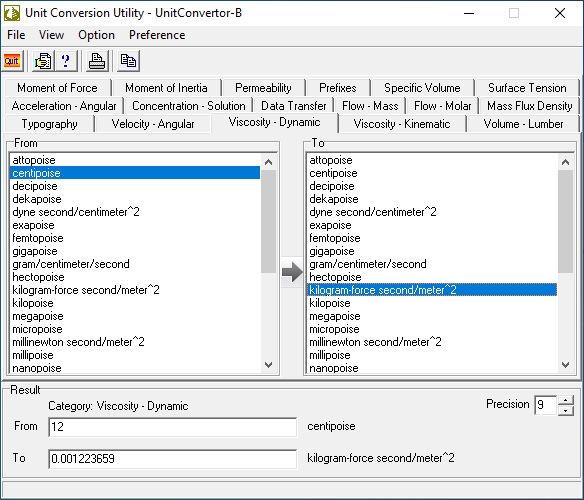Click the app icon in title bar
Viewport: 584px width, 500px height.
(x=12, y=13)
